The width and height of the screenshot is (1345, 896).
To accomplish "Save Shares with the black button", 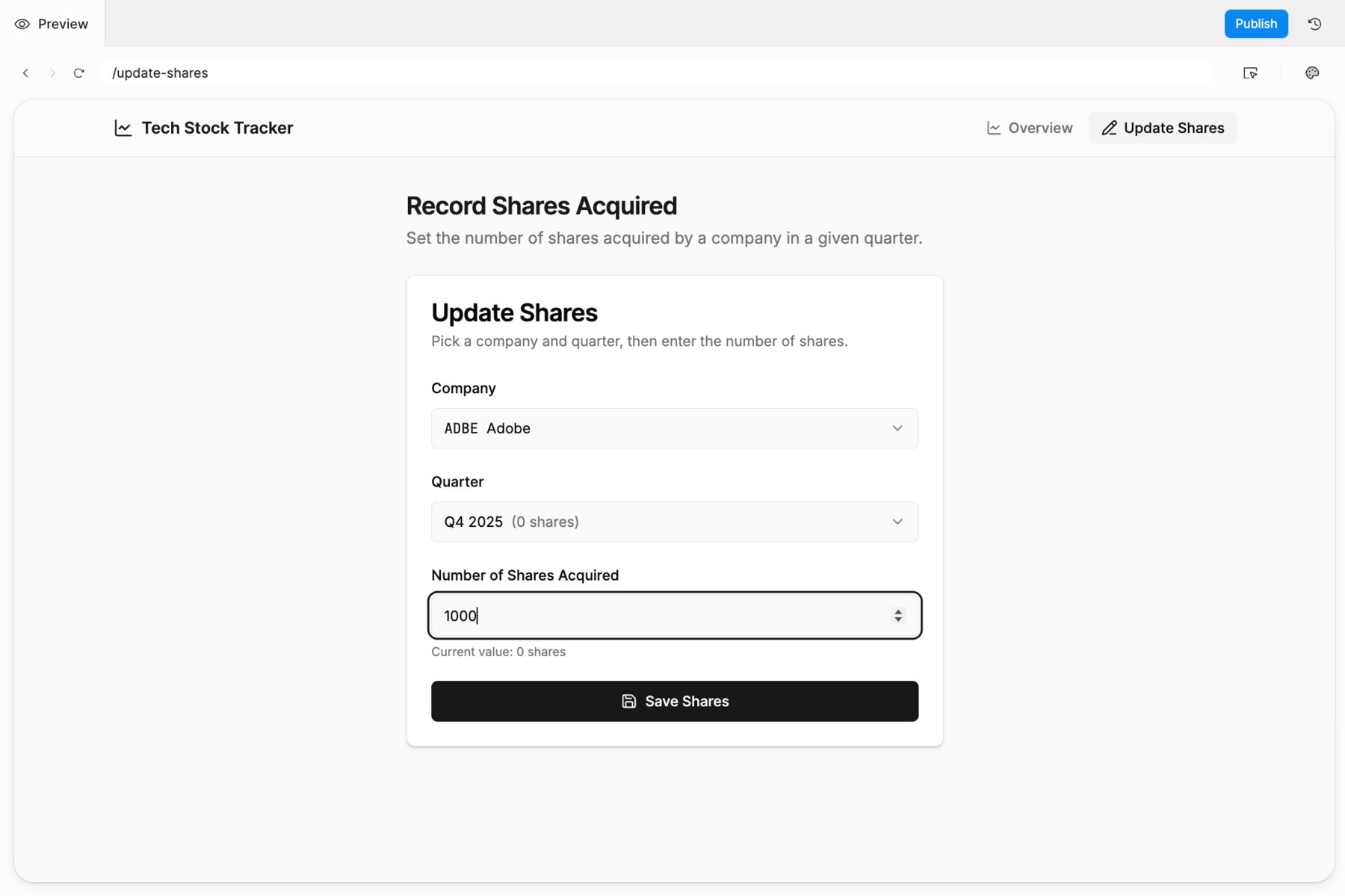I will coord(675,701).
